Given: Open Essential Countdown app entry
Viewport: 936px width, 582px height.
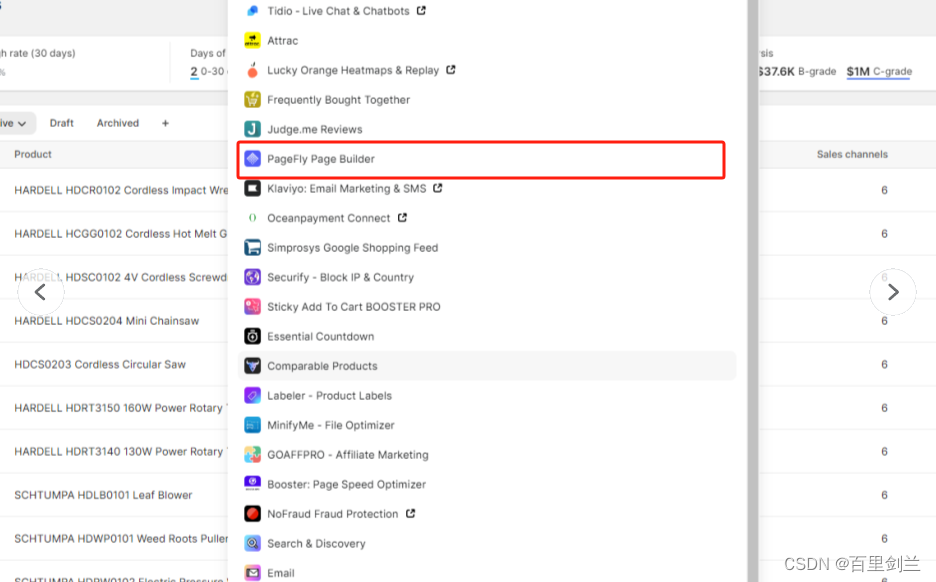Looking at the screenshot, I should 487,336.
